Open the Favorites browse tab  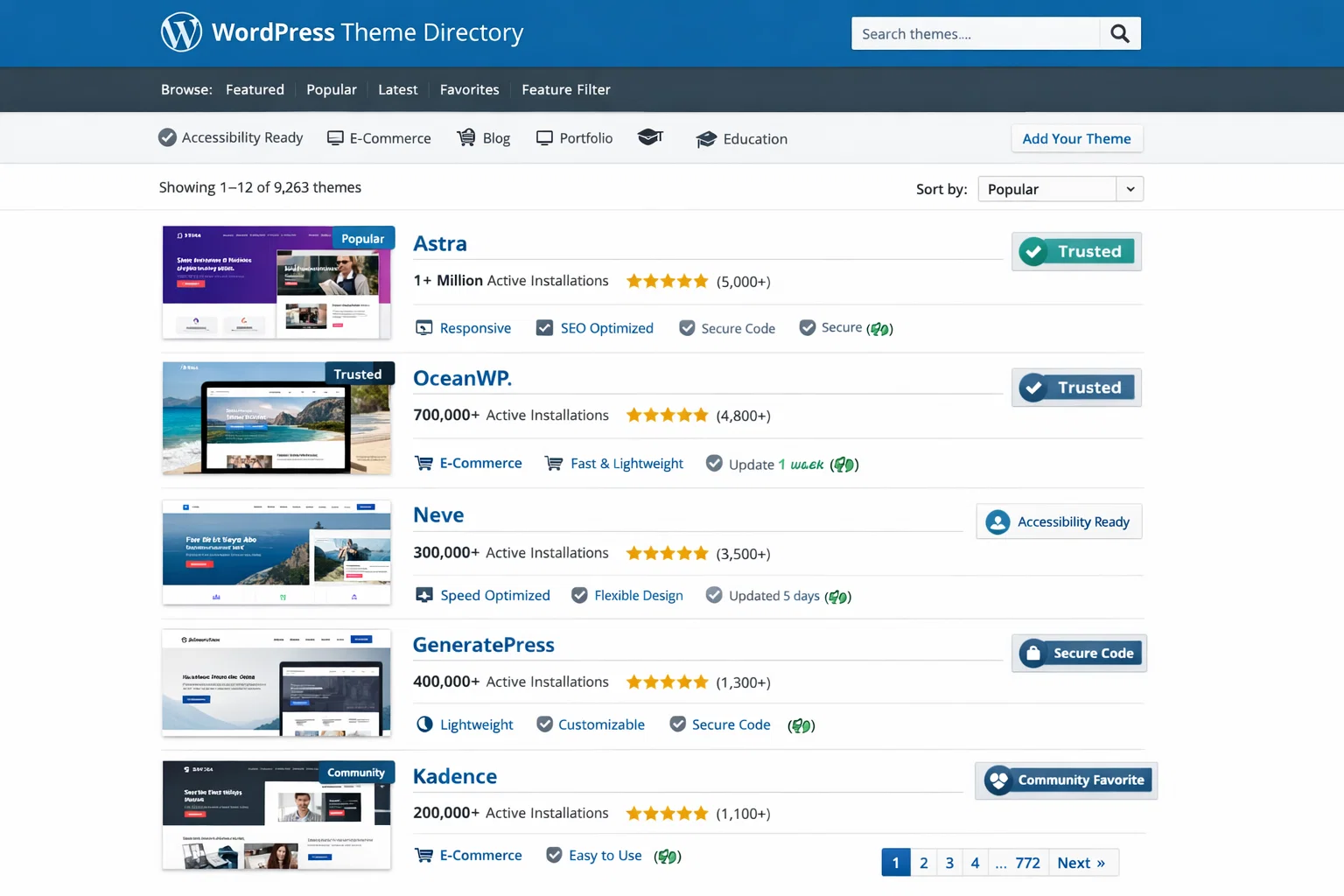pyautogui.click(x=469, y=89)
